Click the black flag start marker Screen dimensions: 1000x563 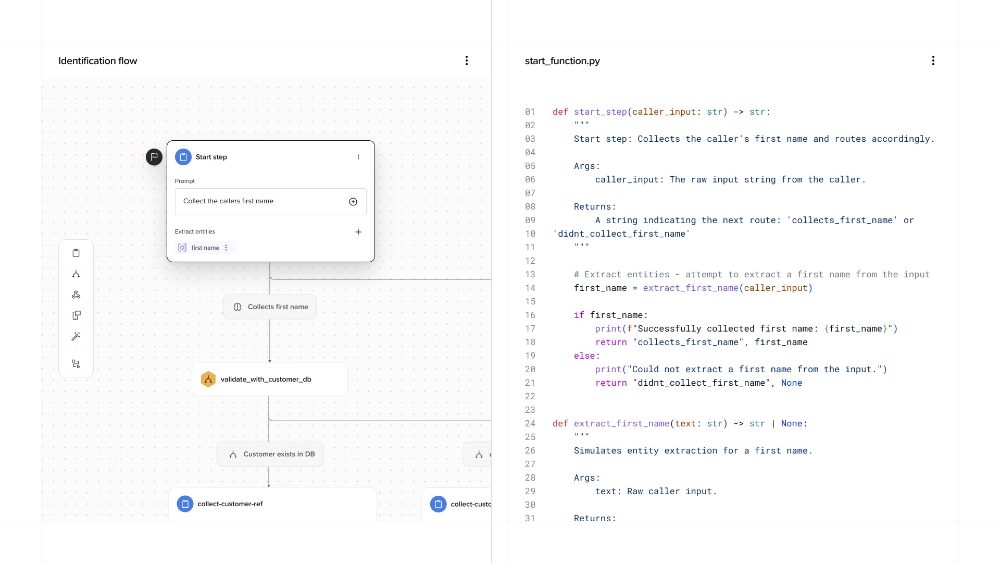point(154,157)
